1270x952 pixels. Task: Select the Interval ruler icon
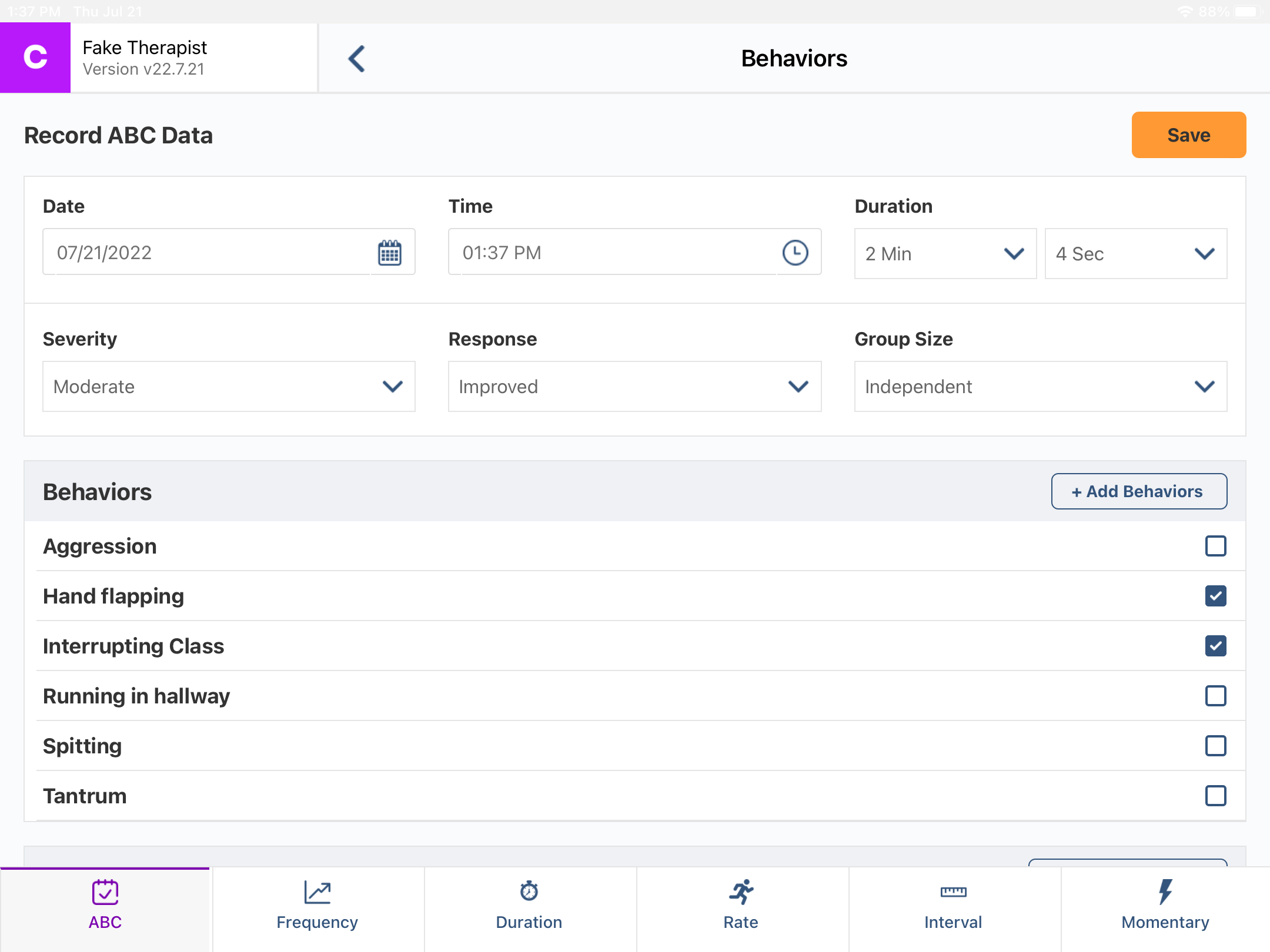tap(952, 890)
